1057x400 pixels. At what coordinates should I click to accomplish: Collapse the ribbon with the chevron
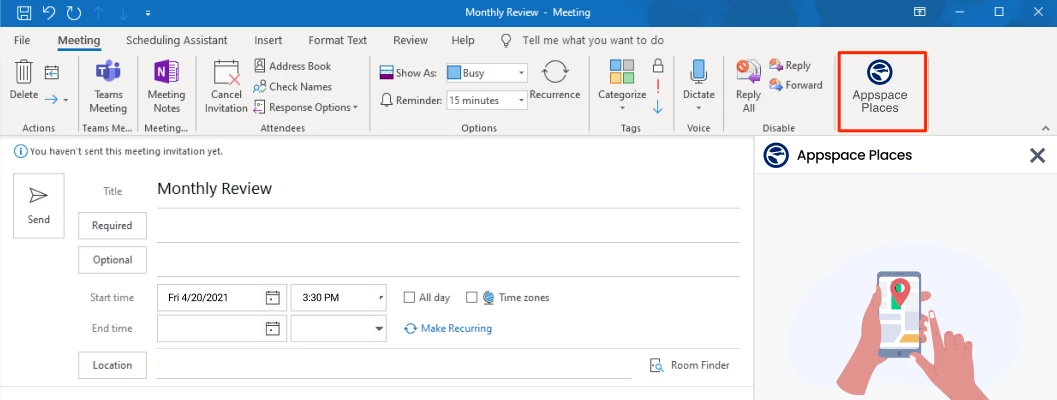[x=1046, y=128]
